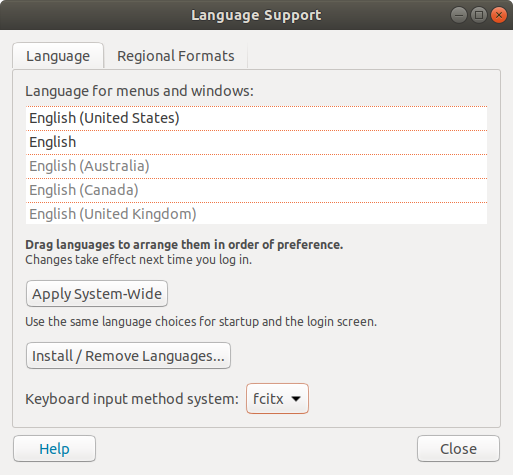Viewport: 513px width, 475px height.
Task: Click the Close button at bottom
Action: click(458, 449)
